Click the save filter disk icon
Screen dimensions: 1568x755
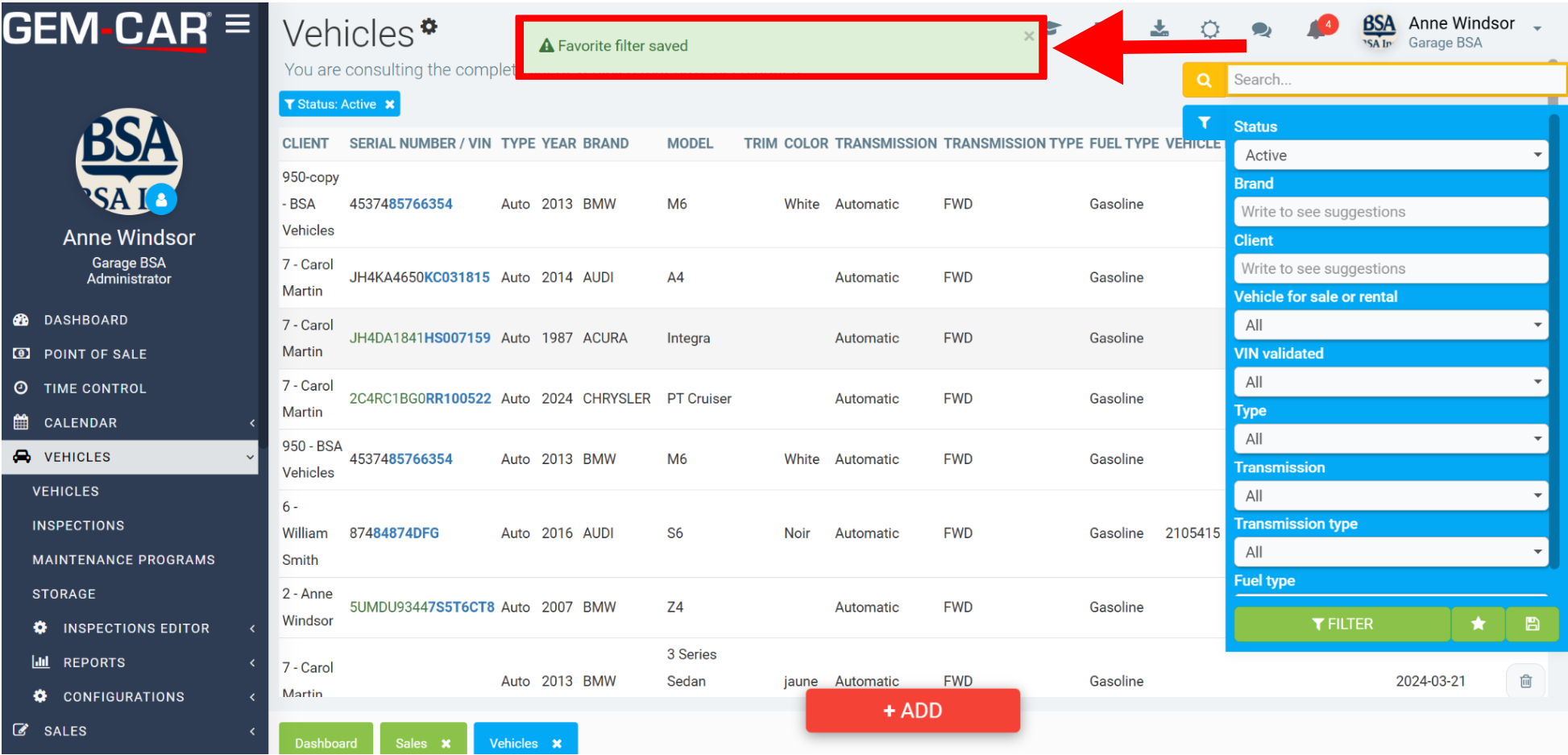[x=1532, y=624]
